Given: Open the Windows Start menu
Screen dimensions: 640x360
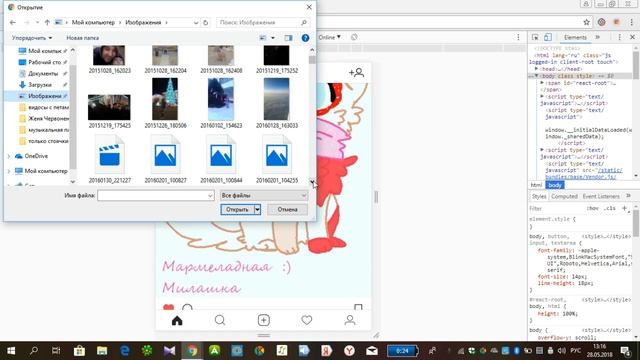Looking at the screenshot, I should pos(11,351).
